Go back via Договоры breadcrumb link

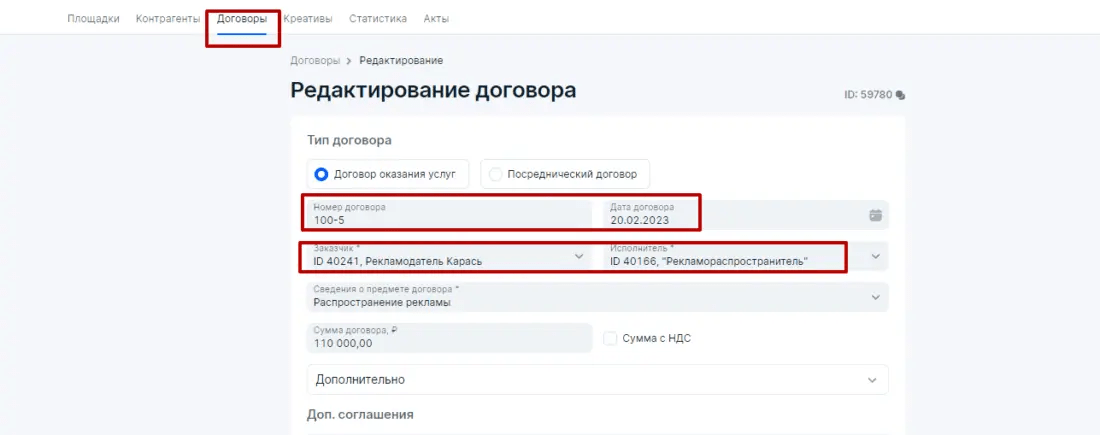point(315,60)
